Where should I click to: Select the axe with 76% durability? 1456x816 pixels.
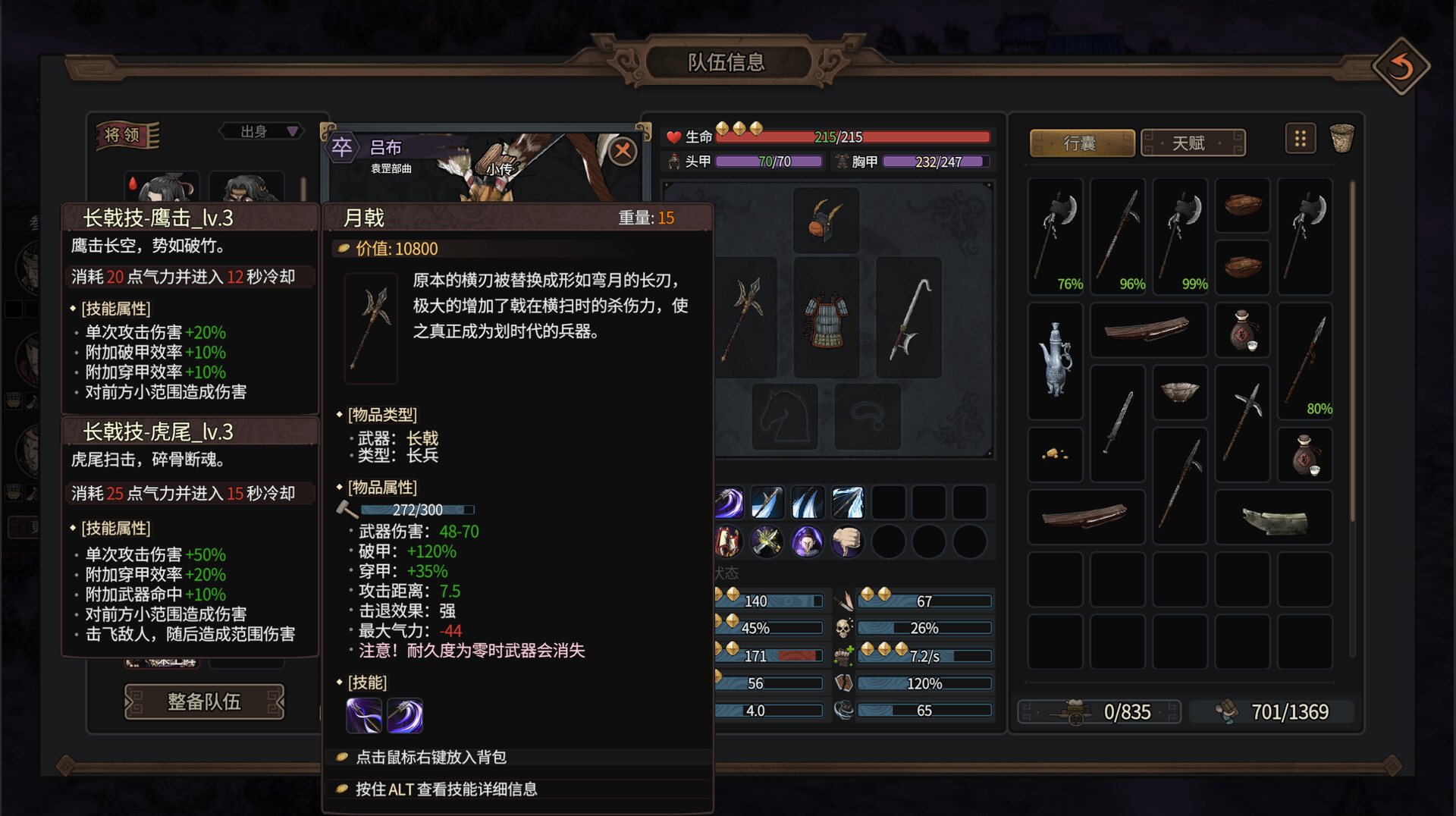(x=1056, y=236)
